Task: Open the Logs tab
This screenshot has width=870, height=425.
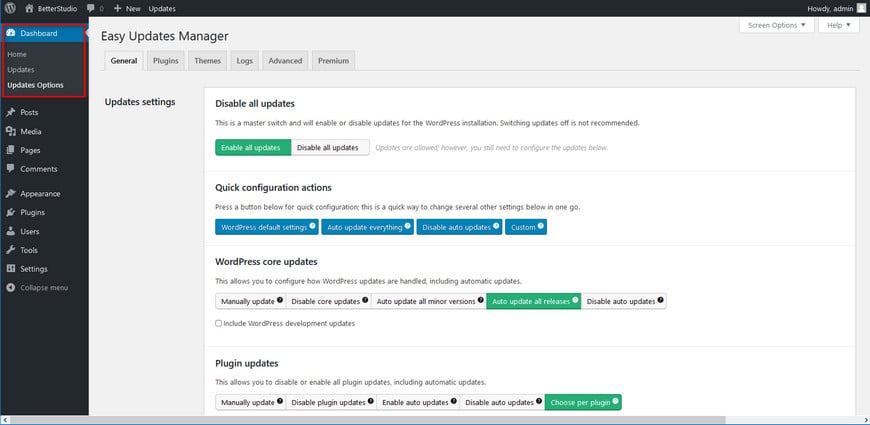Action: [x=245, y=61]
